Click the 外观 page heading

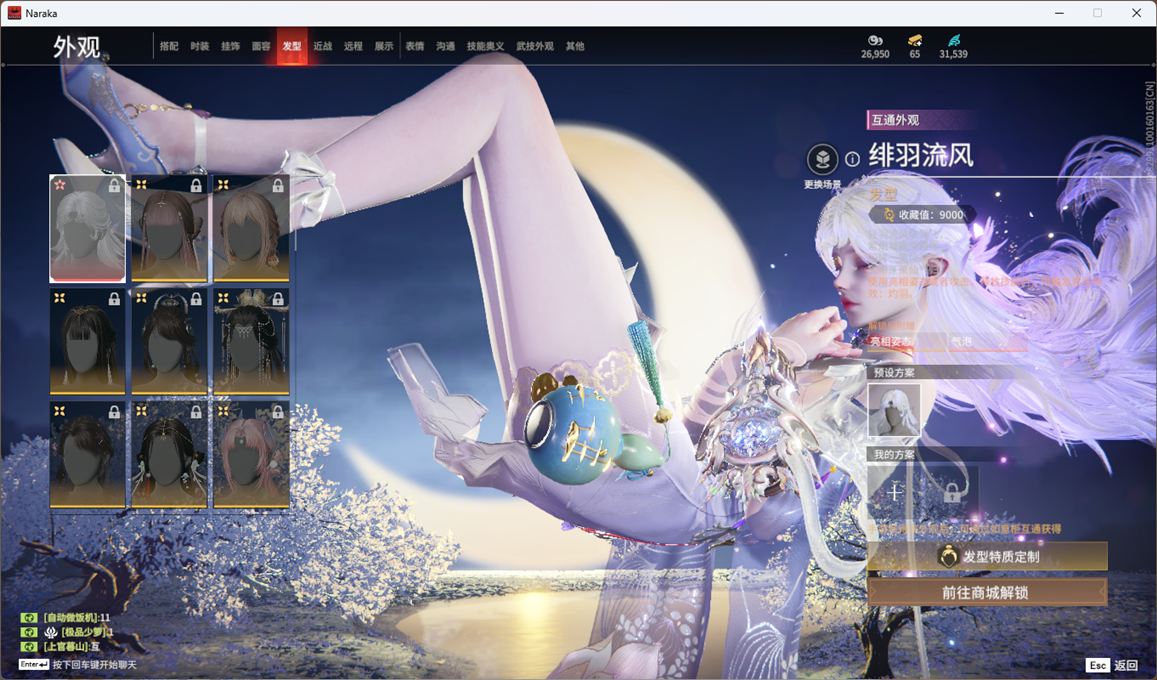click(76, 46)
